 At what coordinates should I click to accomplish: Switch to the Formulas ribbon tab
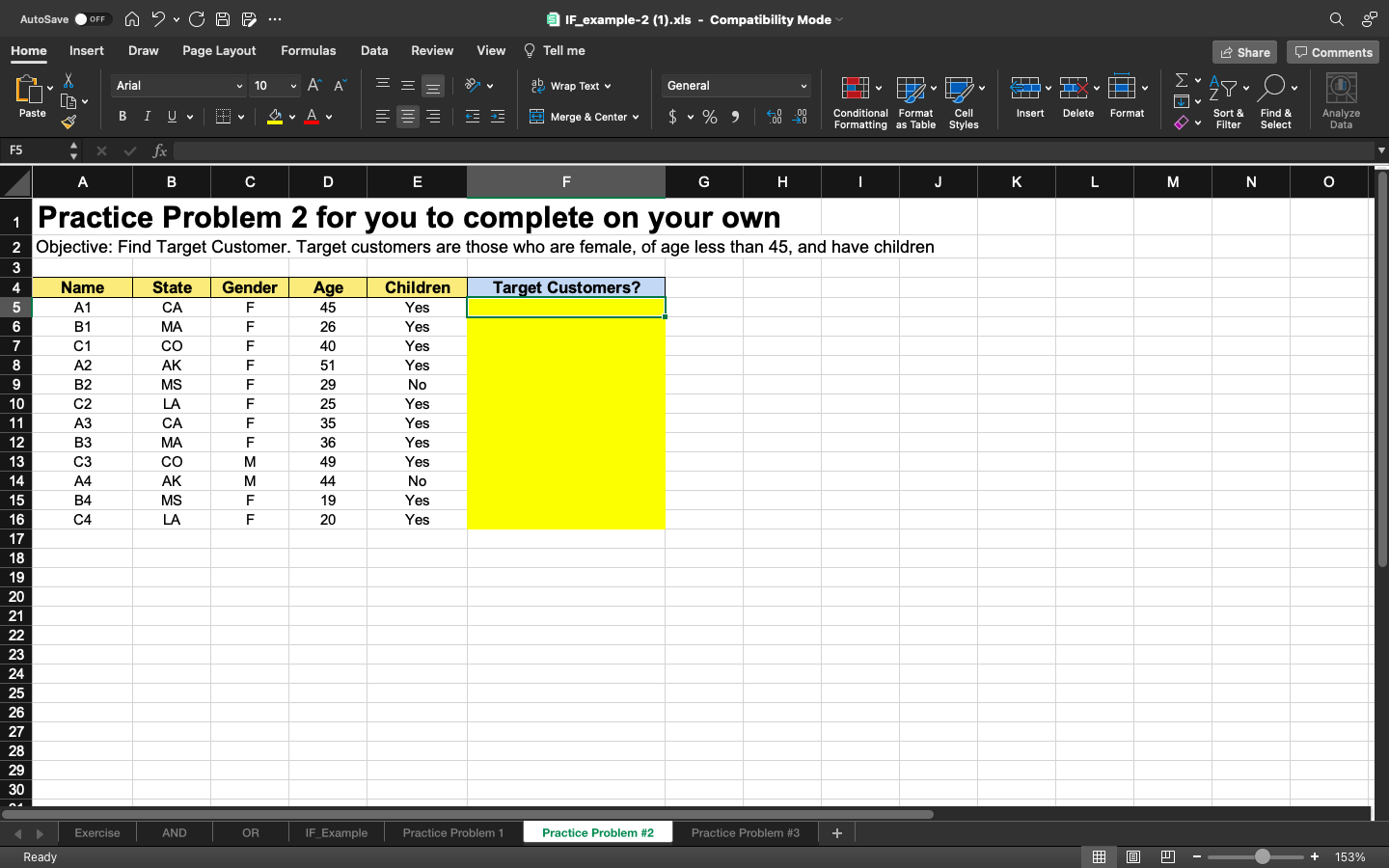coord(309,50)
